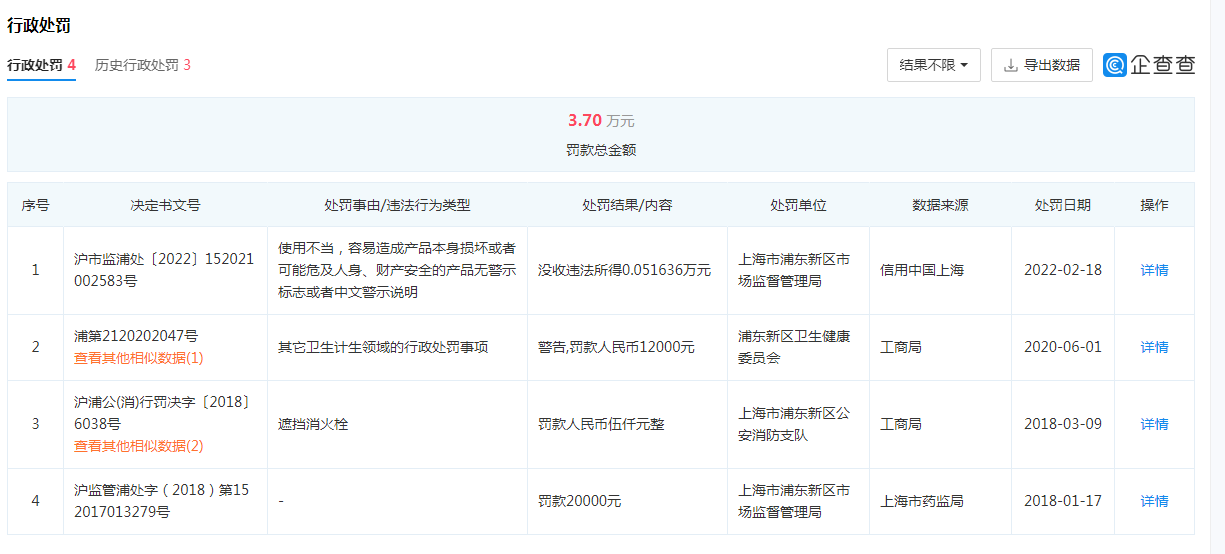The height and width of the screenshot is (554, 1225).
Task: Select the 行政处罚 tab
Action: (x=41, y=65)
